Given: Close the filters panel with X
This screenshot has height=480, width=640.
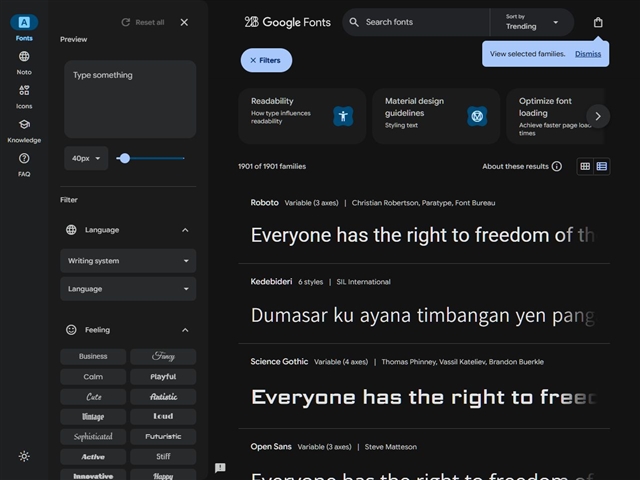Looking at the screenshot, I should tap(184, 22).
